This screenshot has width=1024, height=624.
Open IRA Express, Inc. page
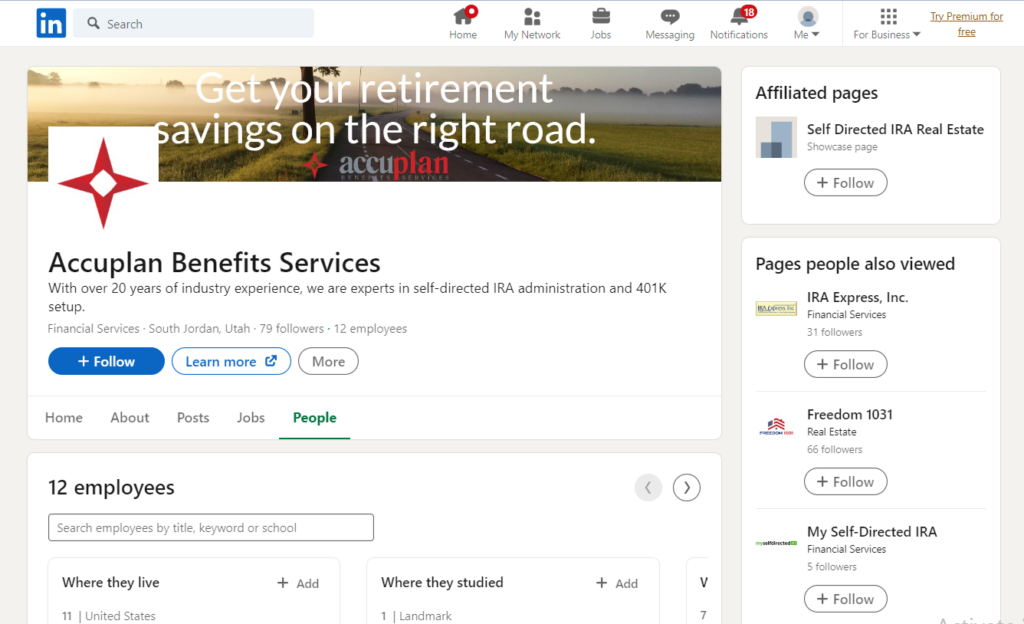pyautogui.click(x=857, y=298)
